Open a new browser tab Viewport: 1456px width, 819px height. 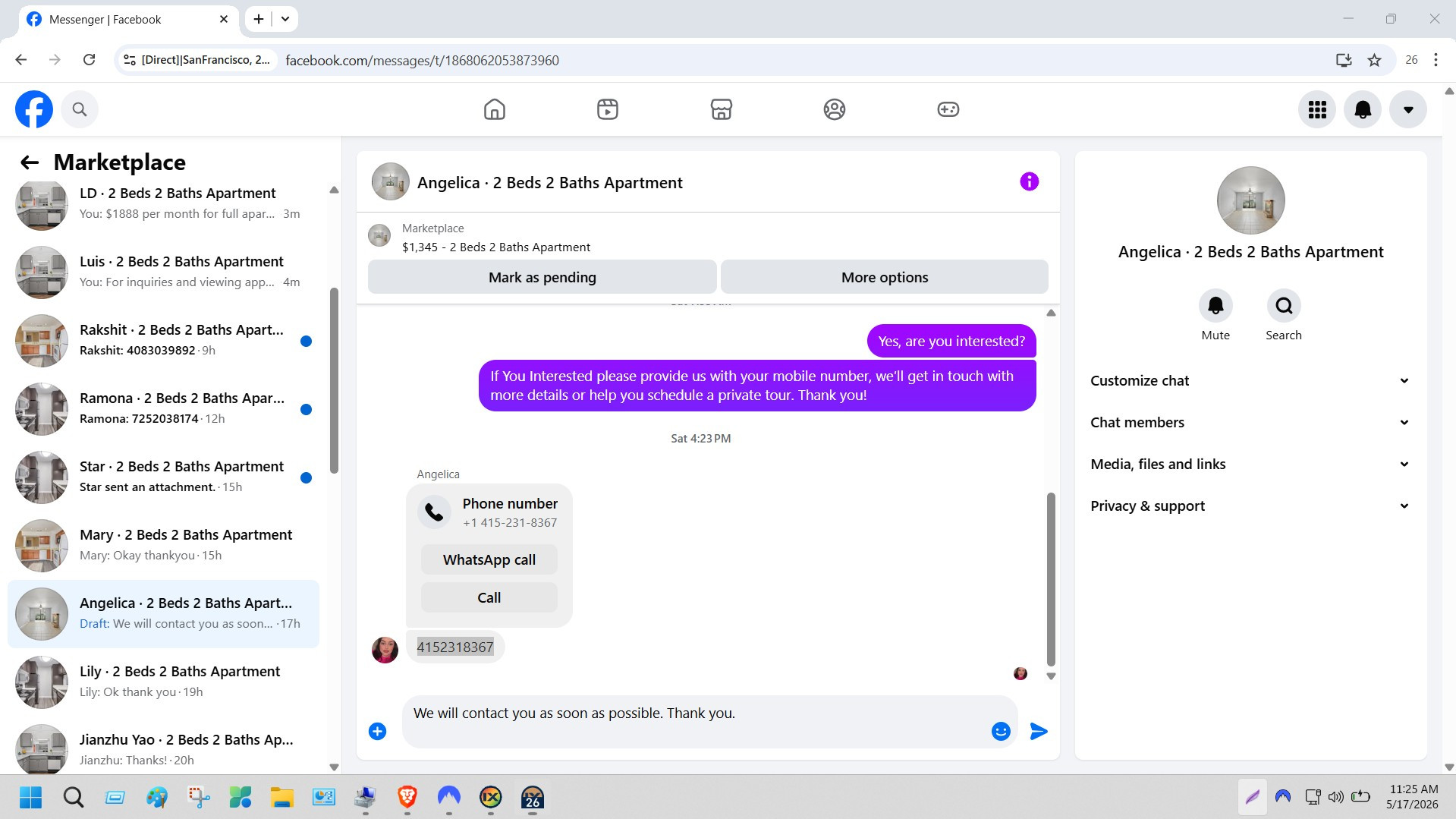259,19
